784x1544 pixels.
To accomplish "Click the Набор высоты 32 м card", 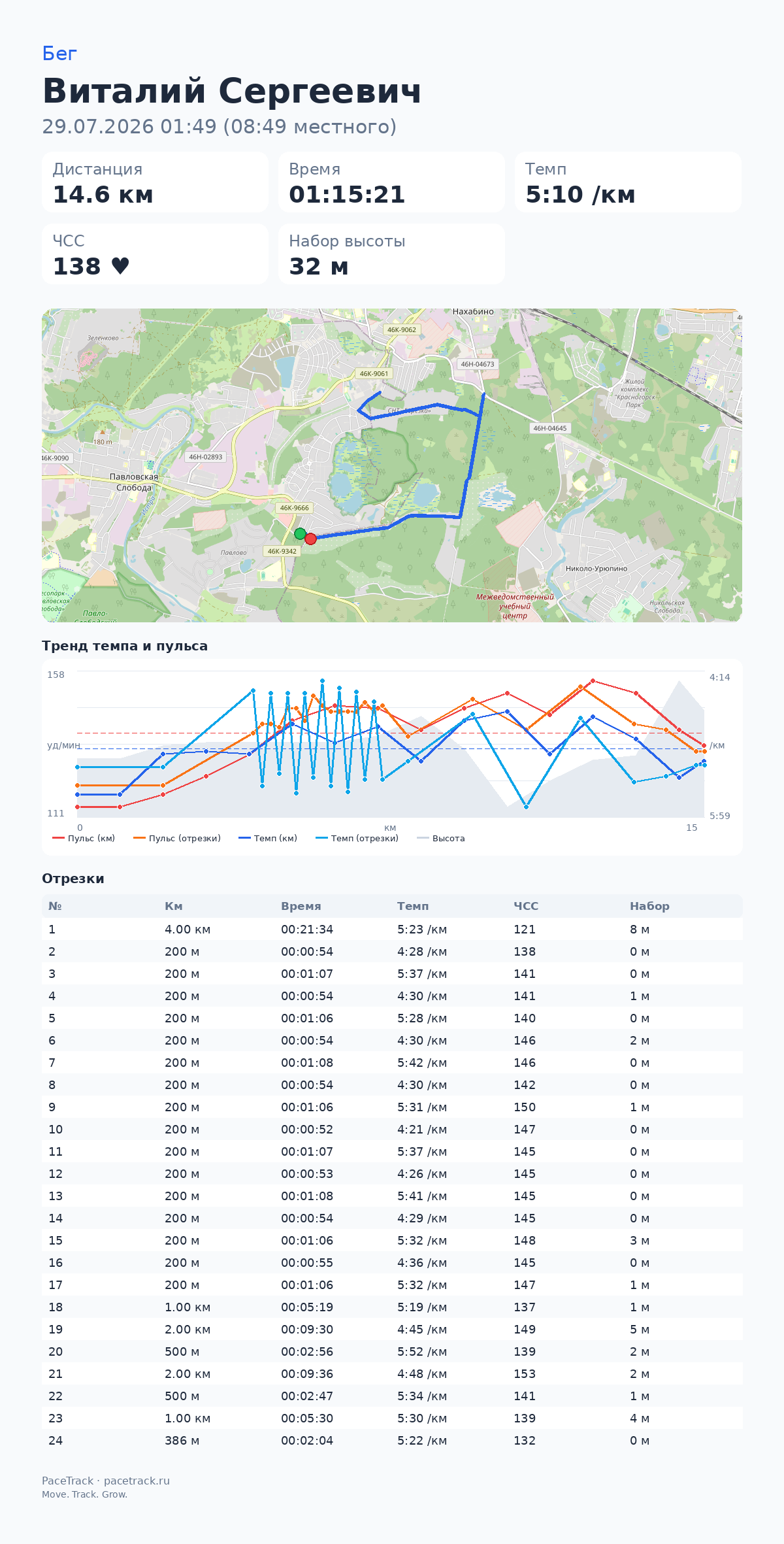I will pyautogui.click(x=391, y=254).
